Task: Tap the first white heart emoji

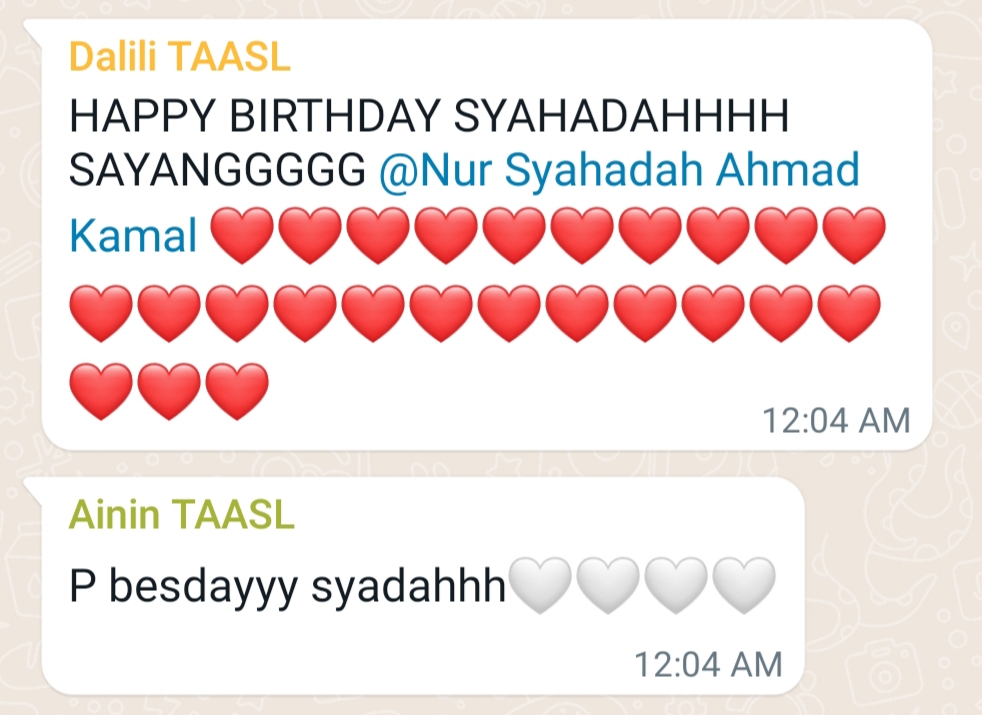Action: 540,585
